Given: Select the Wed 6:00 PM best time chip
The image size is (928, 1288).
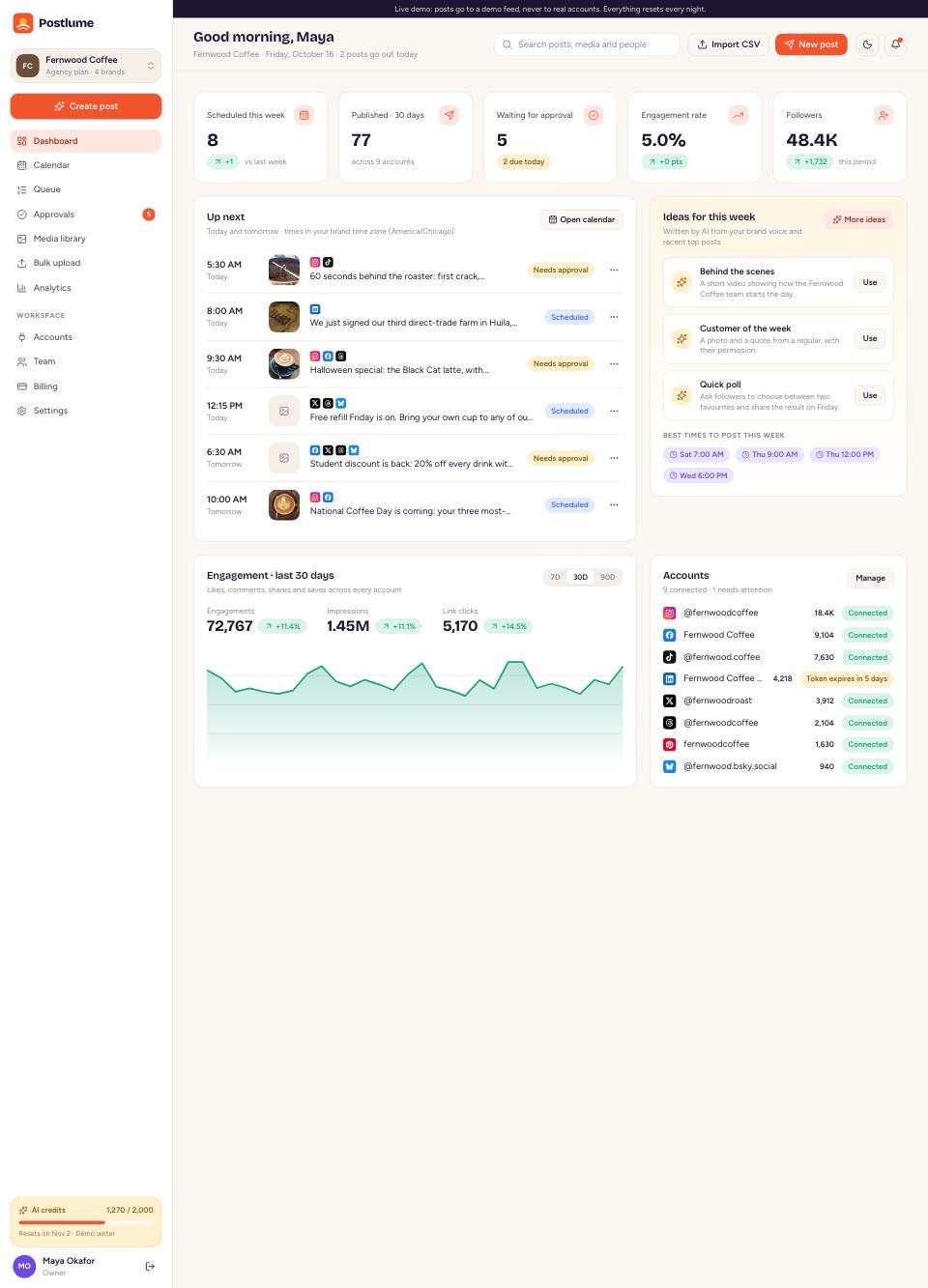Looking at the screenshot, I should [x=698, y=475].
